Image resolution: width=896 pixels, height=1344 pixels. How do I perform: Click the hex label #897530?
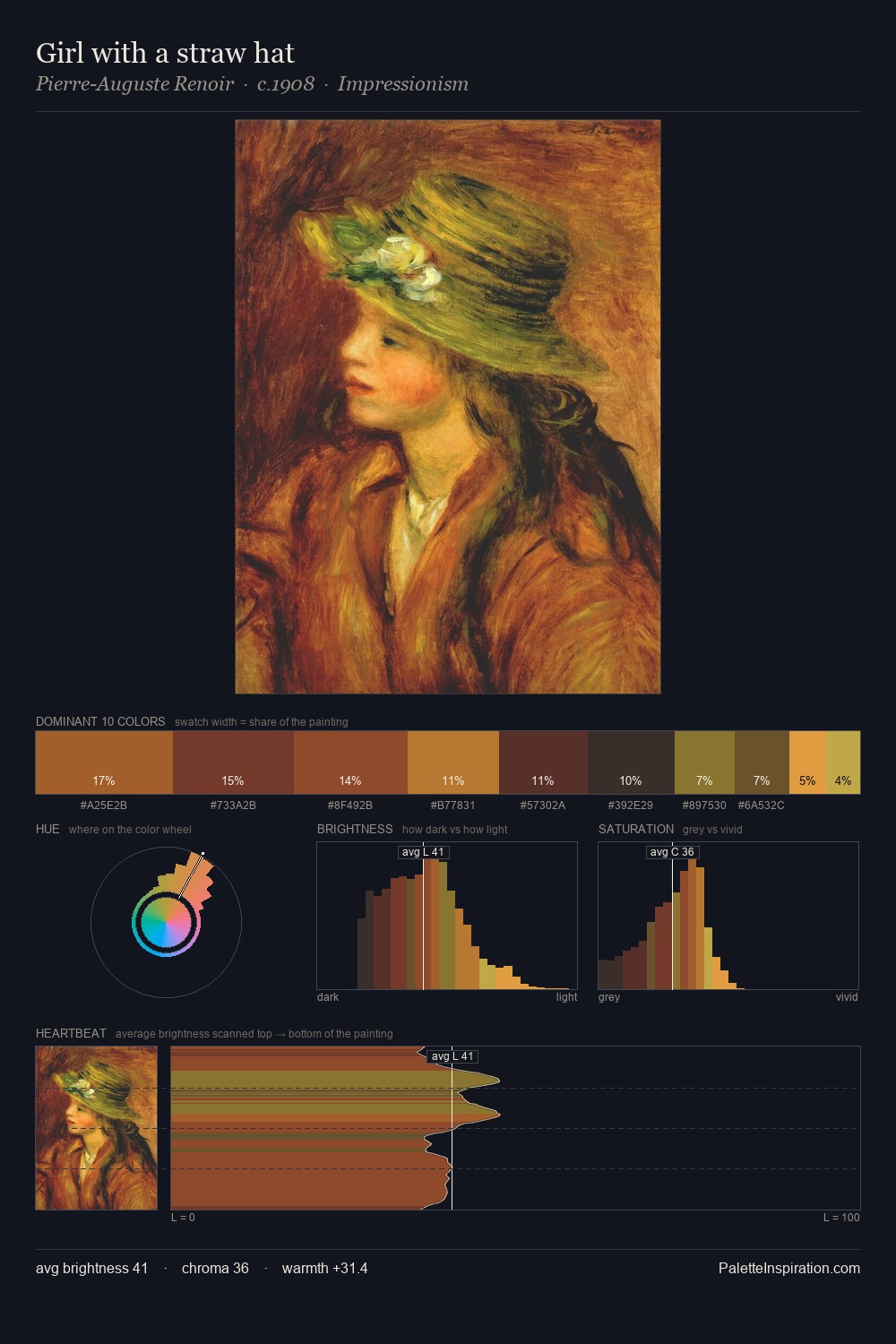point(704,806)
